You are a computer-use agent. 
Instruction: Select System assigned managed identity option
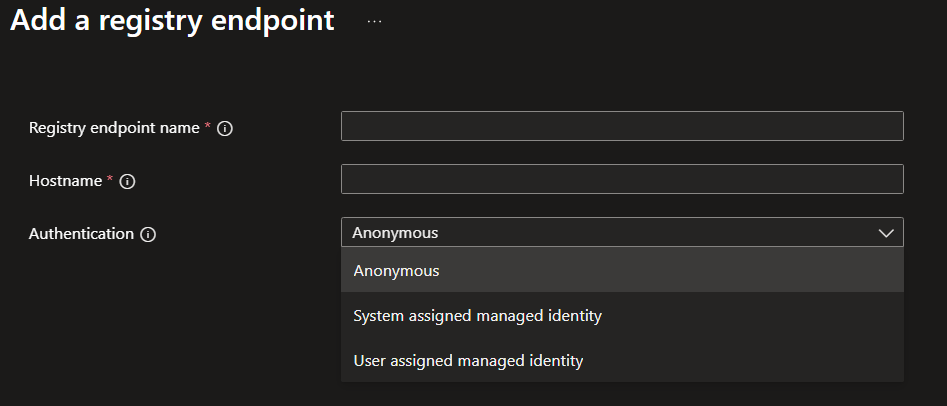coord(477,316)
